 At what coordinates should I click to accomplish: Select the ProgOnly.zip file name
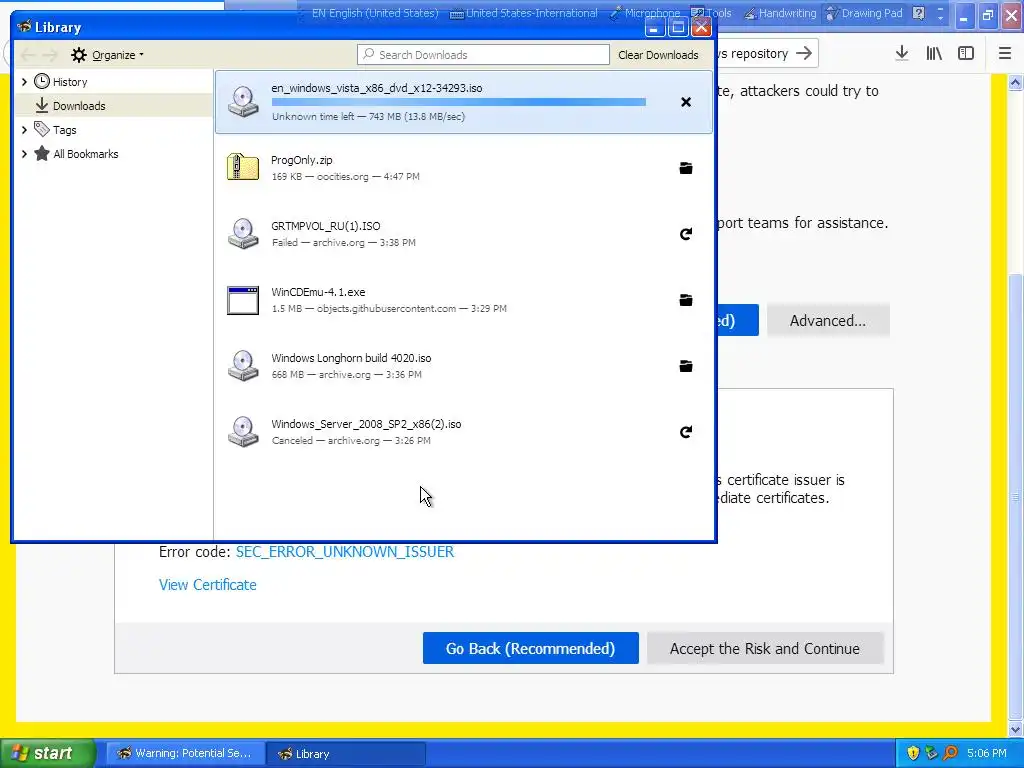pos(302,160)
